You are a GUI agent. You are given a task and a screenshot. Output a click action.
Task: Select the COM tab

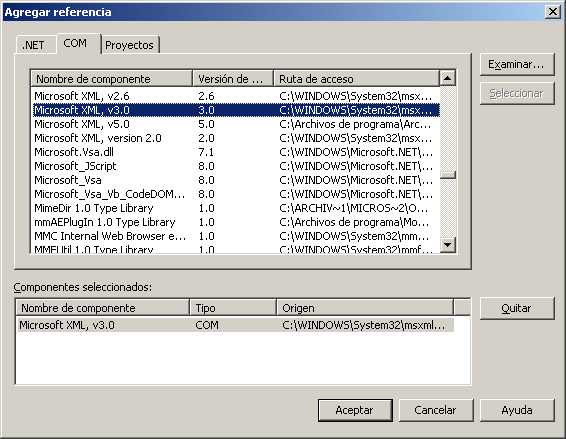click(x=78, y=43)
